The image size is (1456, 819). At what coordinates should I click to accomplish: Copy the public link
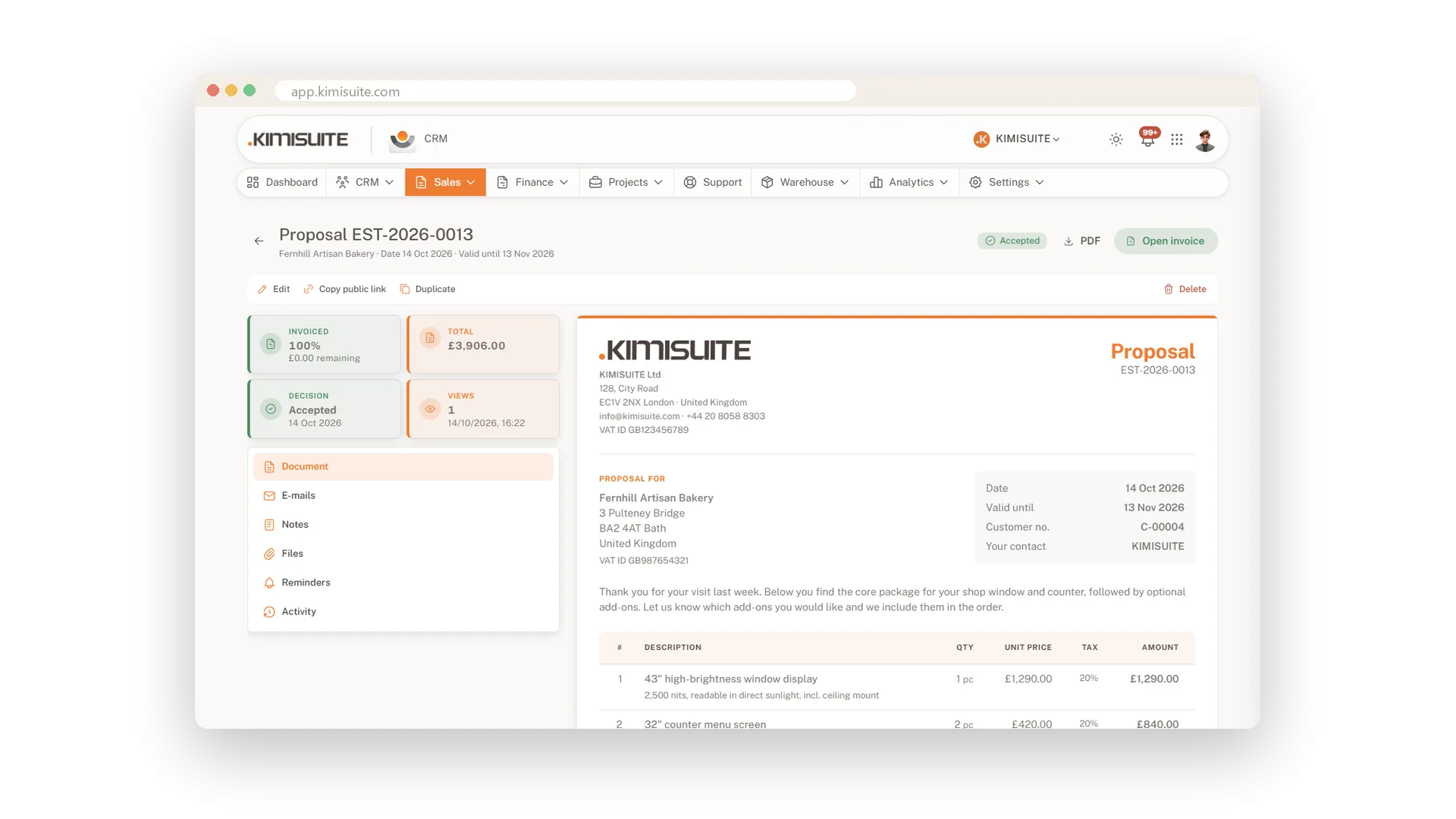(x=345, y=290)
